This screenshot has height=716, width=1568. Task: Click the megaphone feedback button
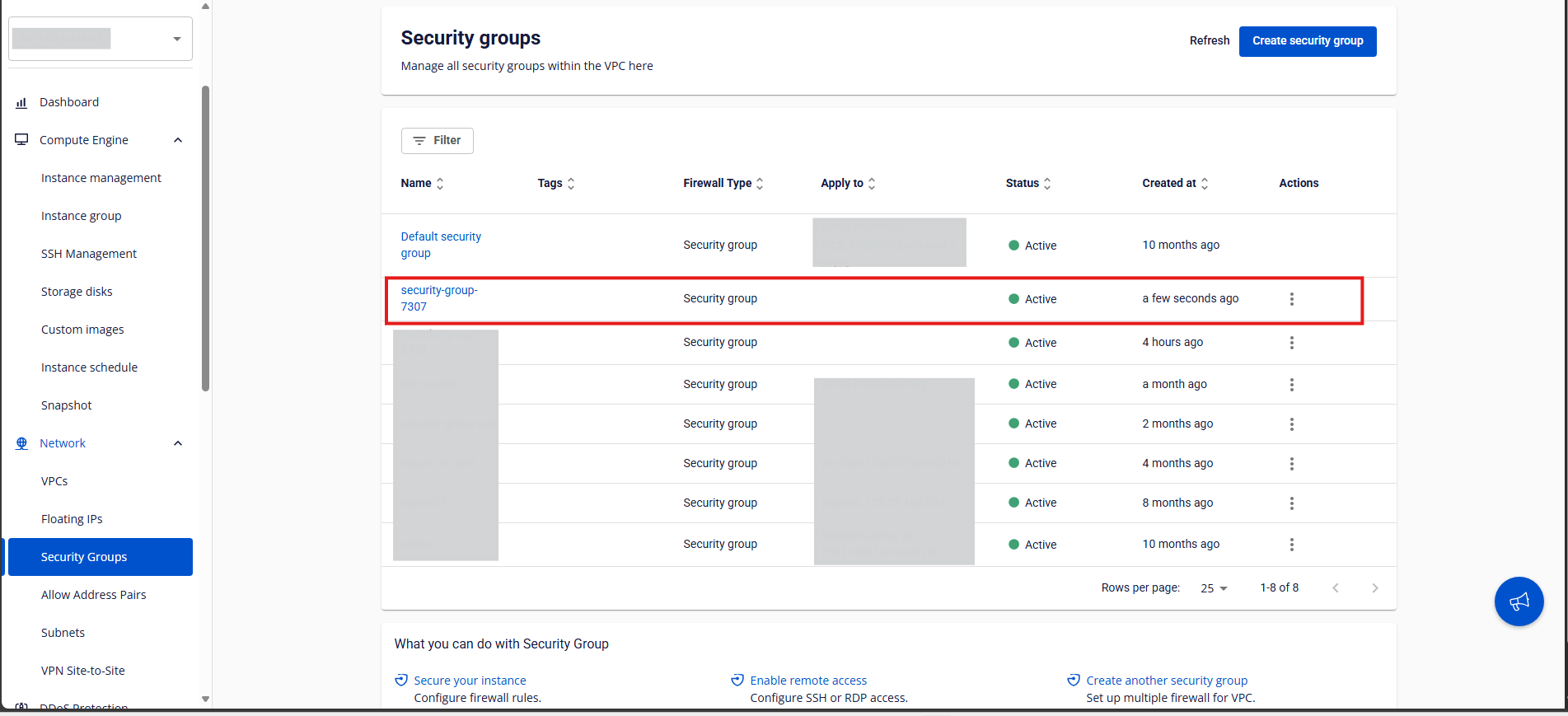pyautogui.click(x=1519, y=601)
